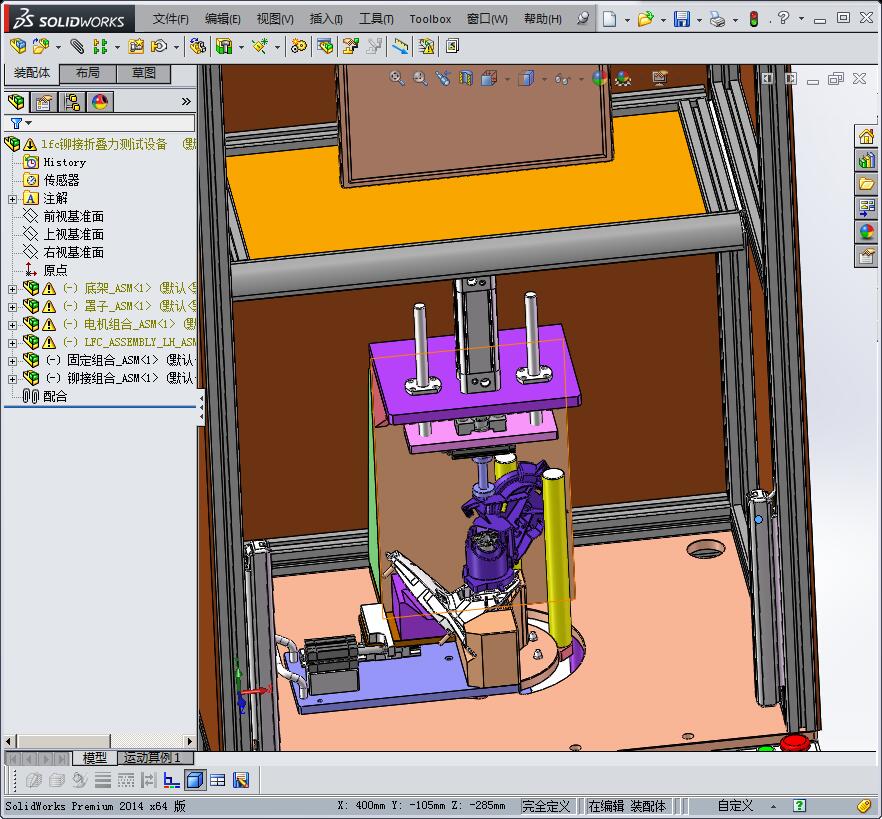Click the View Settings monitor icon
The image size is (882, 819).
[659, 78]
